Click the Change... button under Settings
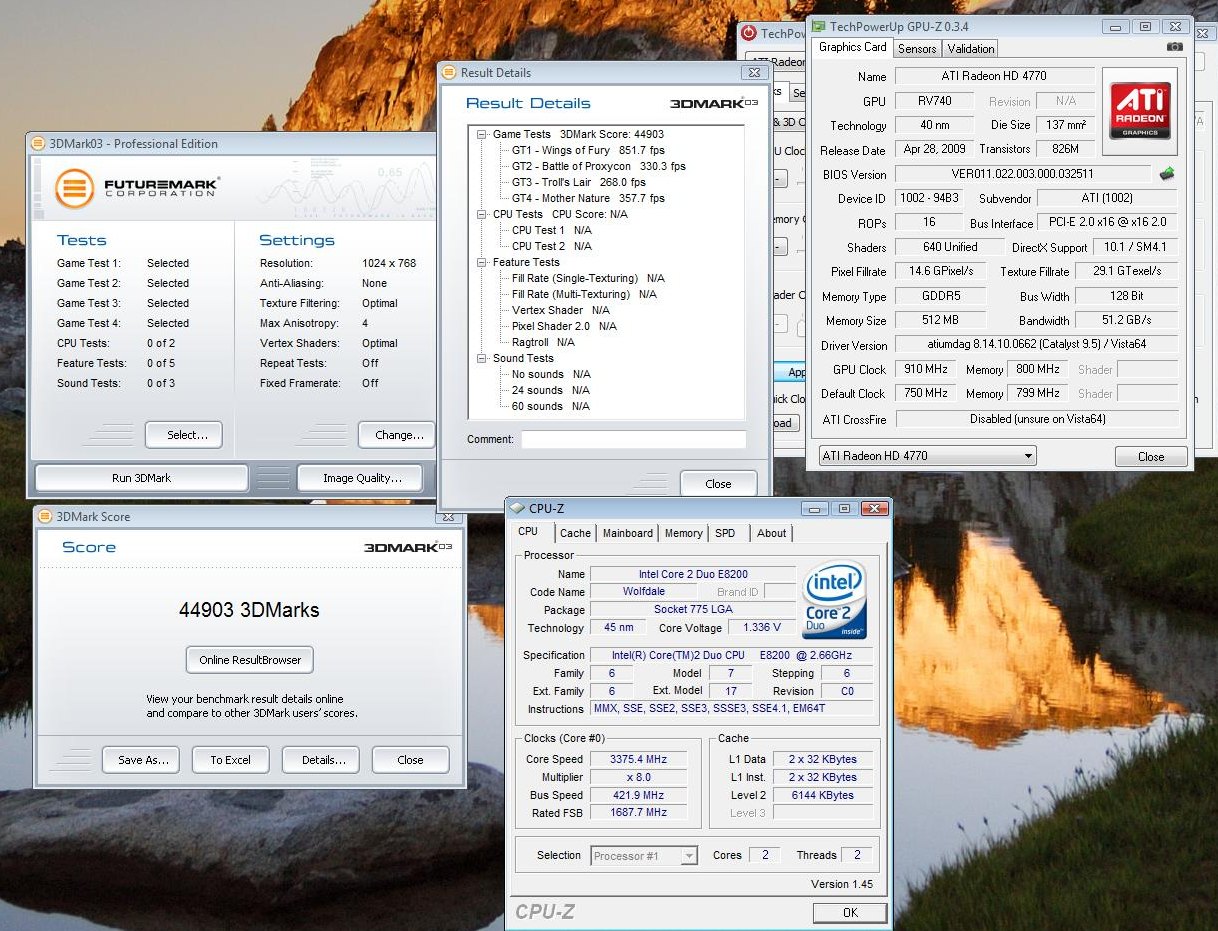Viewport: 1218px width, 931px height. point(397,435)
